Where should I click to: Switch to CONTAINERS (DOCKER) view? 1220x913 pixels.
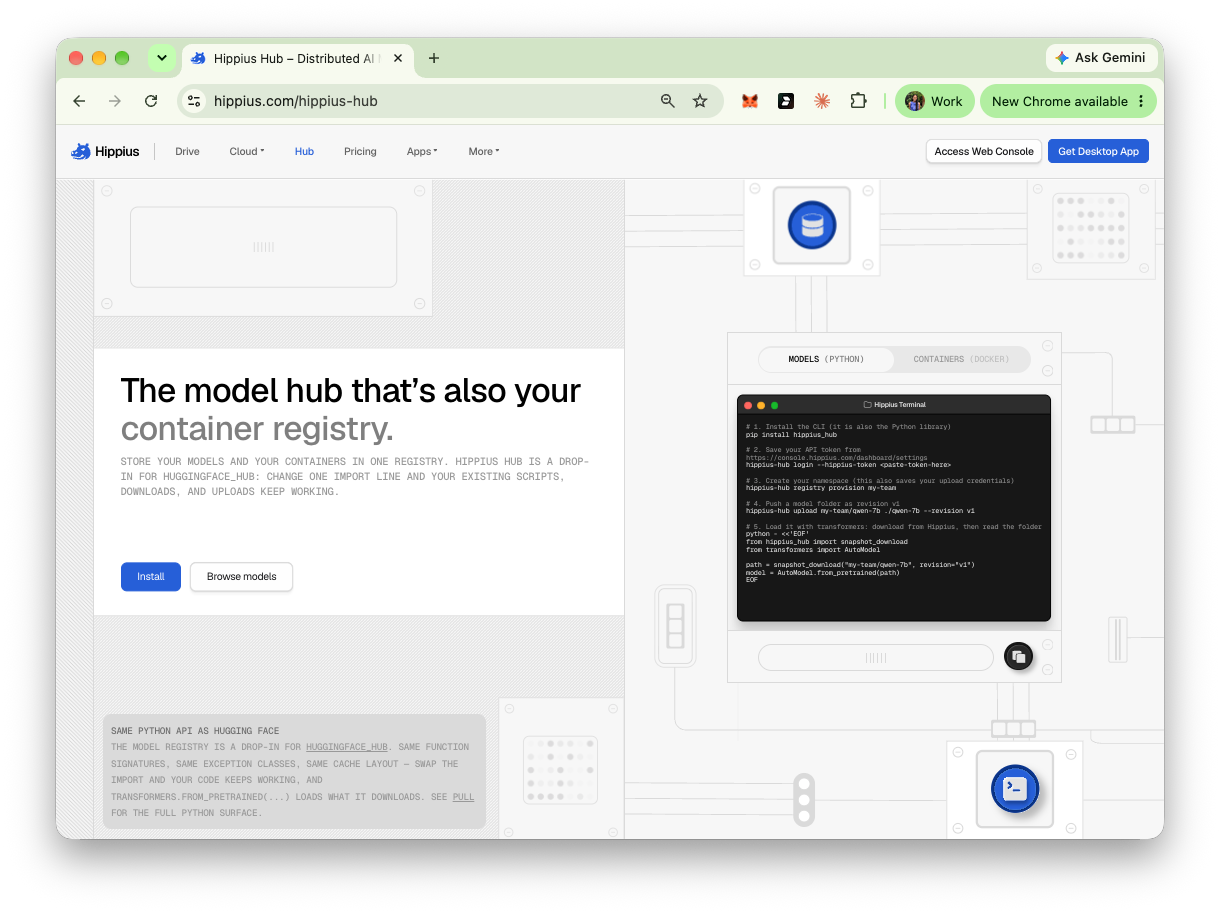coord(961,359)
